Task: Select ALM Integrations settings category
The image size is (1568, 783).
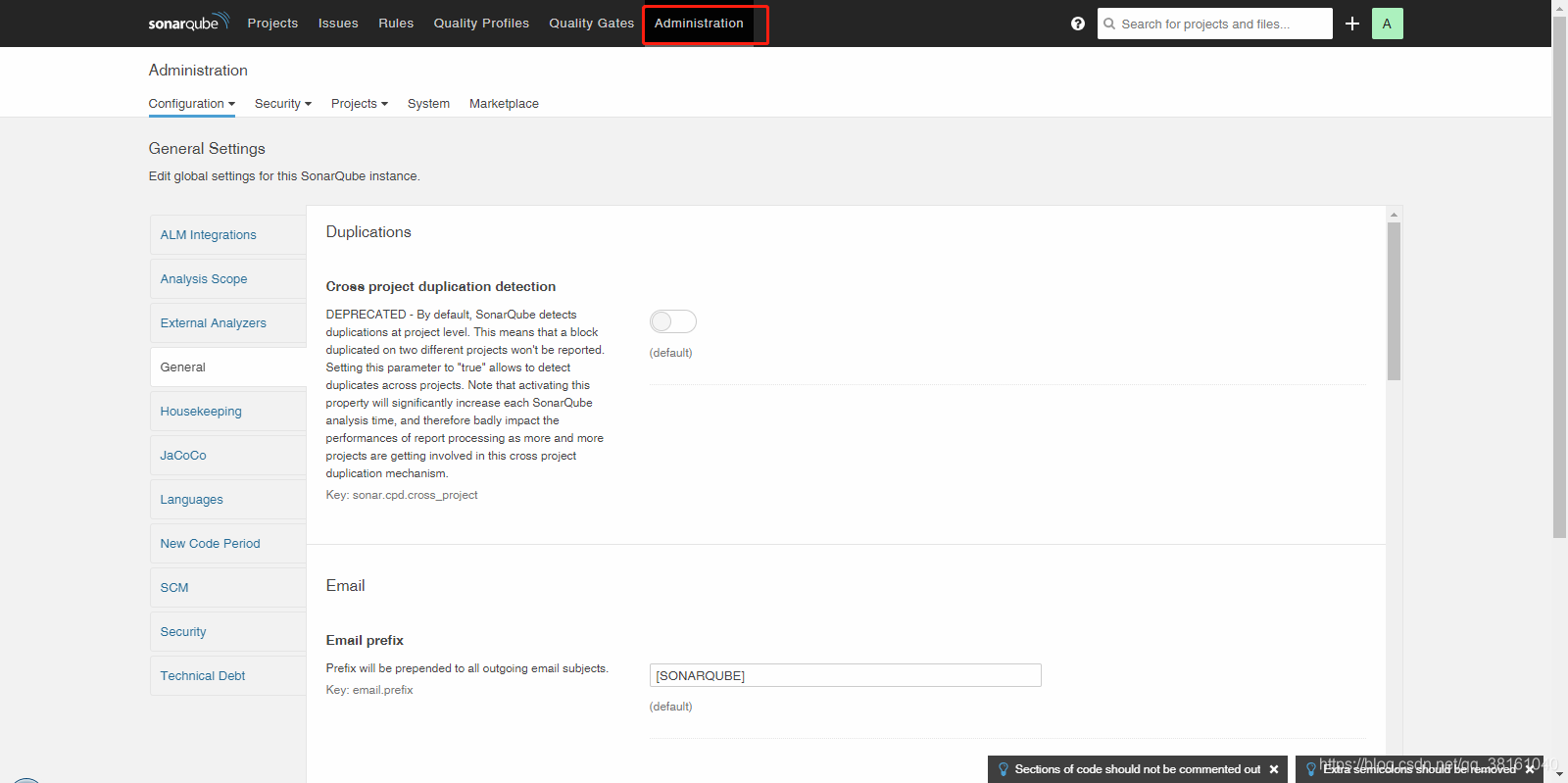Action: [228, 235]
